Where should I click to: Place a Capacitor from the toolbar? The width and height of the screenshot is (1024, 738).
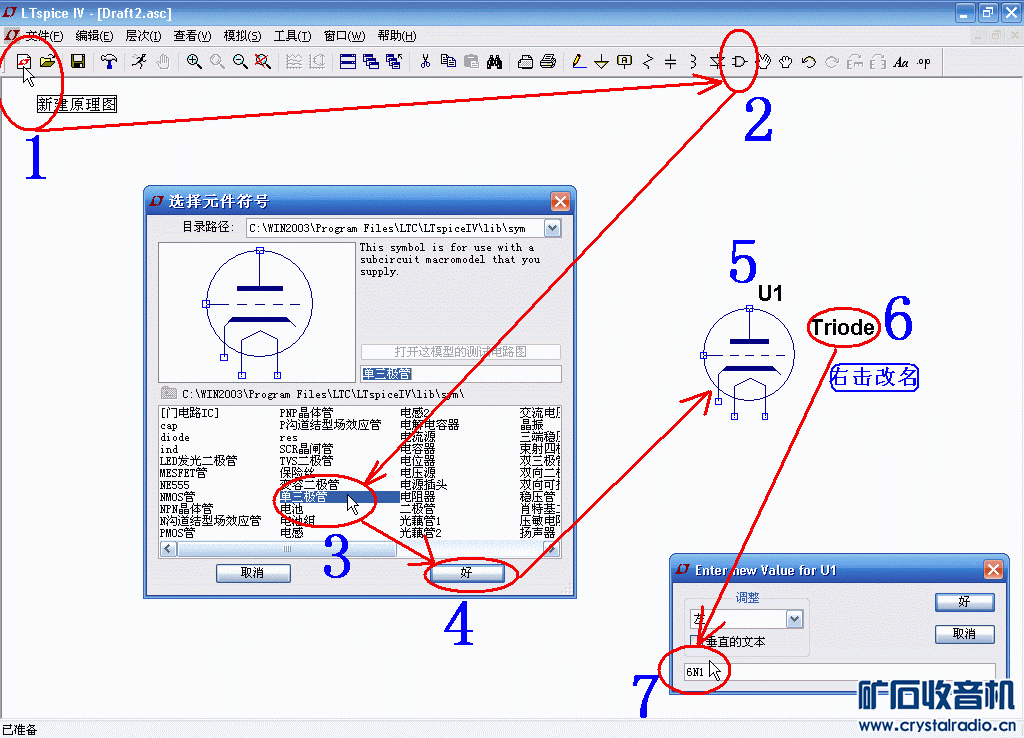coord(671,61)
